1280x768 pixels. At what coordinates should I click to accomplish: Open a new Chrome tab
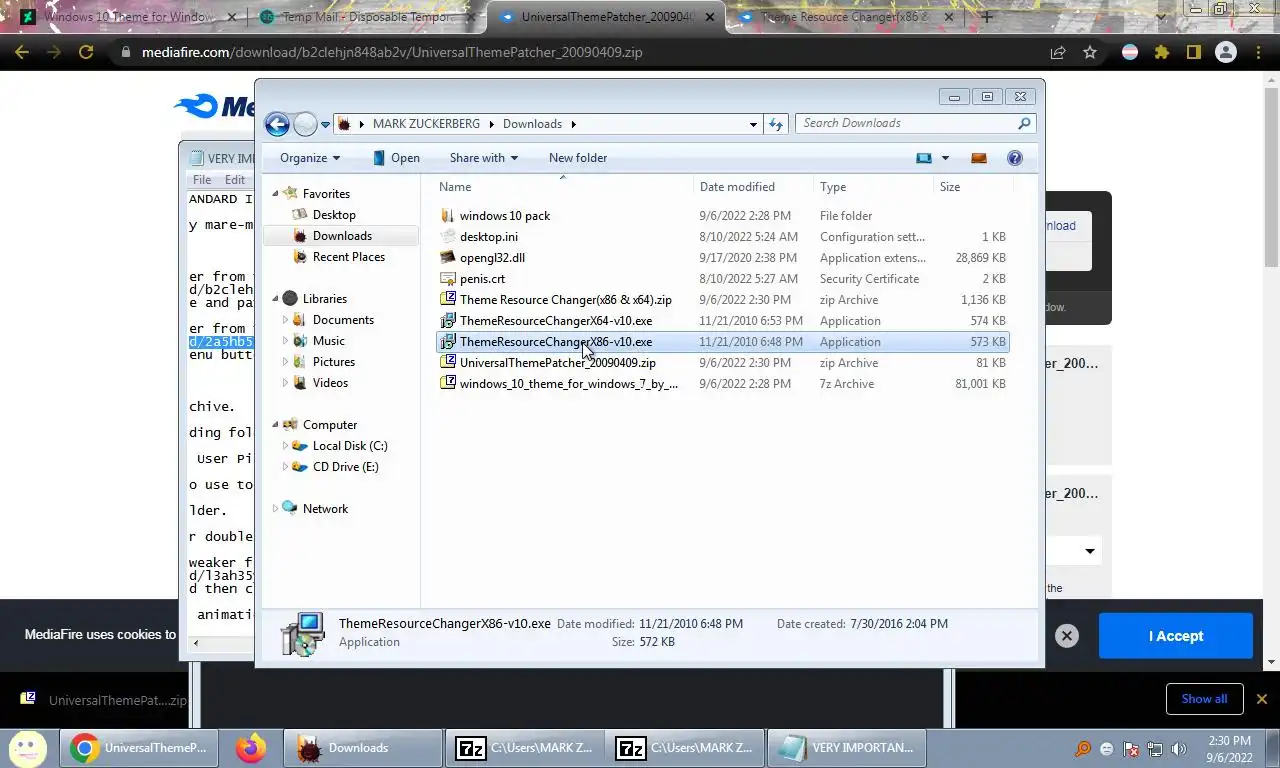tap(987, 17)
